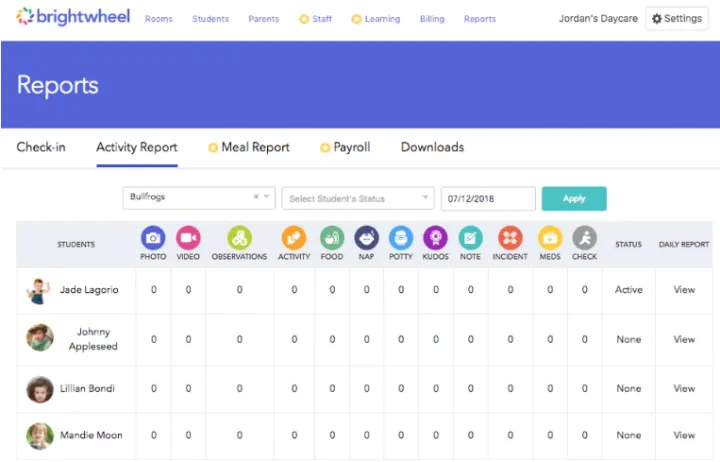Click Johnny Appleseed's profile photo
720x462 pixels.
pyautogui.click(x=40, y=339)
